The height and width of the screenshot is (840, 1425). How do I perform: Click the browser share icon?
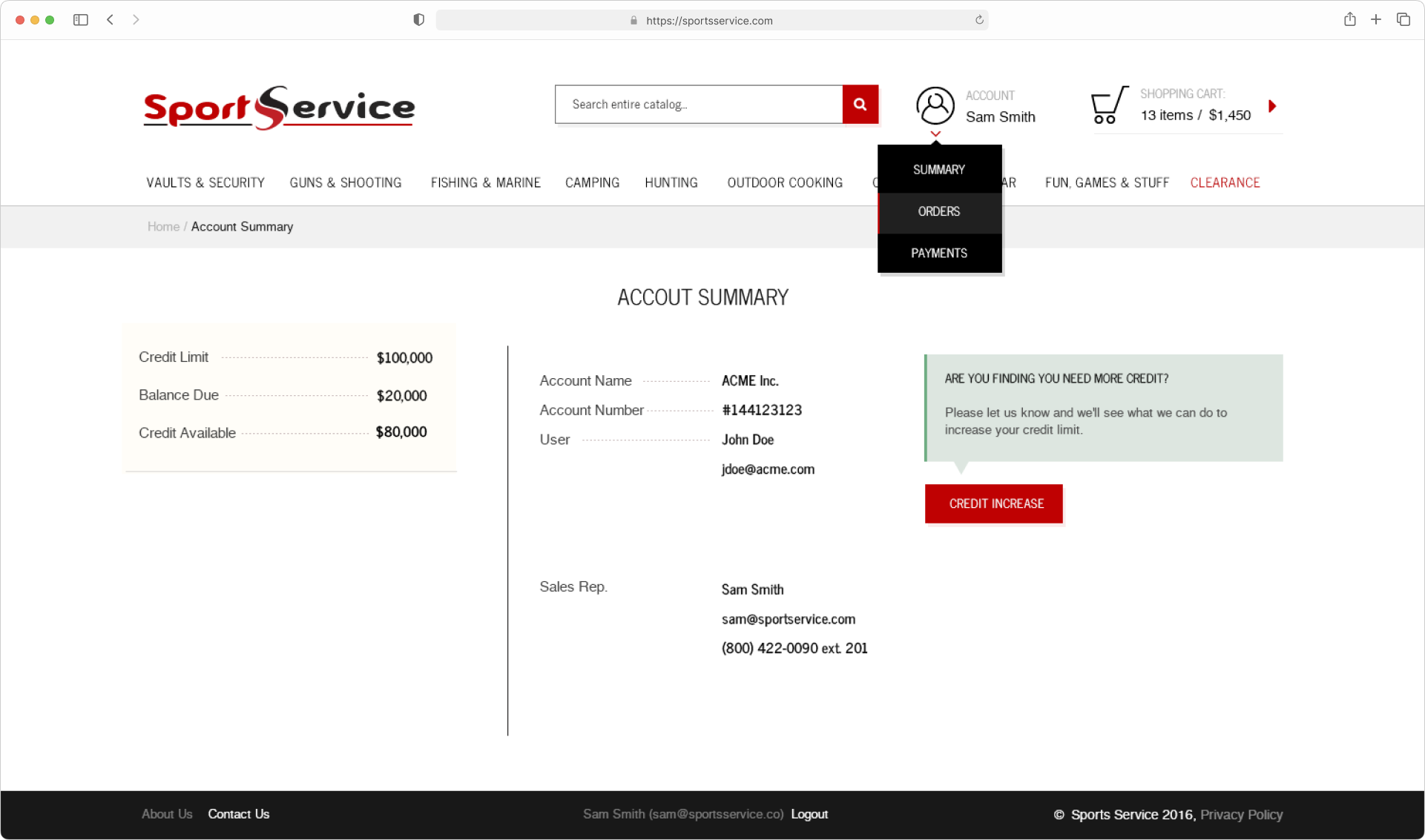pos(1349,20)
